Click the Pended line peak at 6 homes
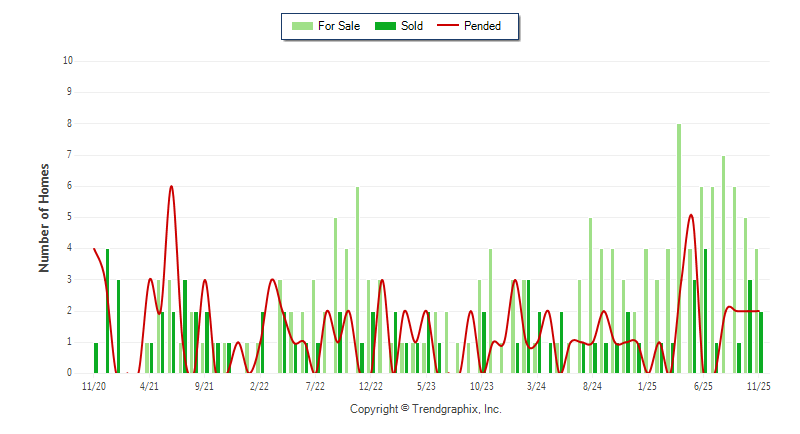Image resolution: width=800 pixels, height=434 pixels. [171, 187]
